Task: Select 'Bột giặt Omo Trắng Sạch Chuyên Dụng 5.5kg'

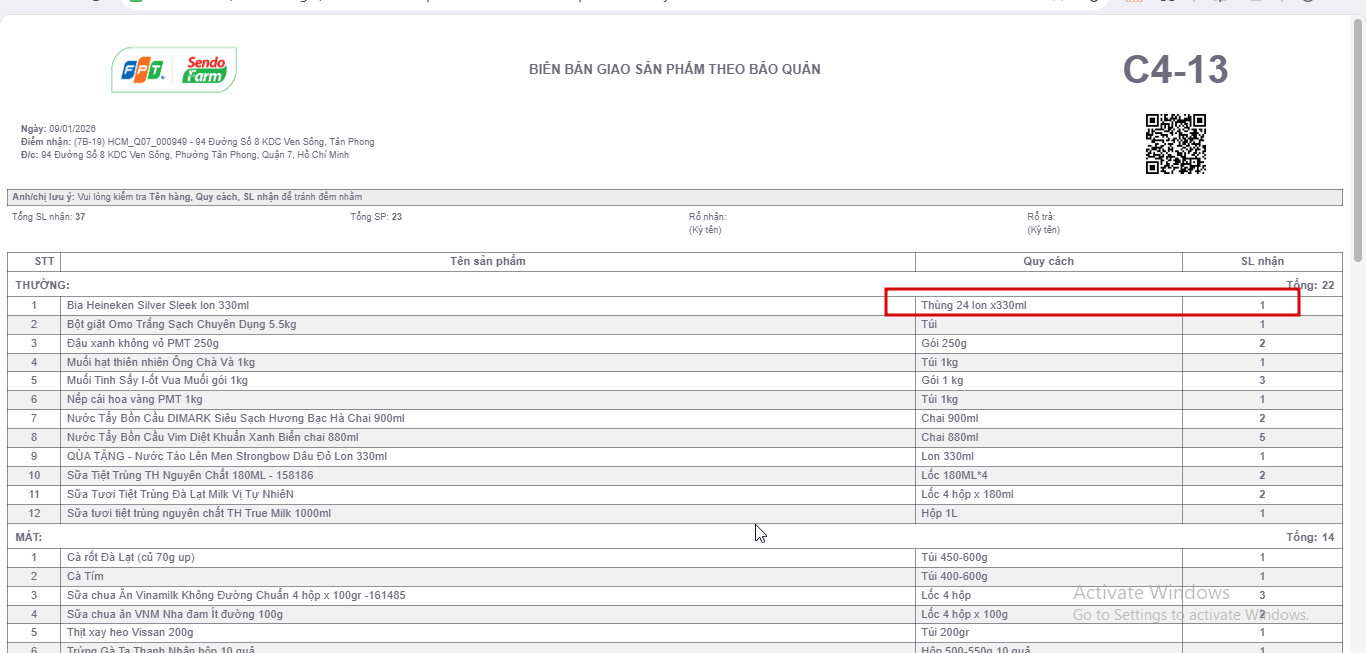Action: (x=181, y=324)
